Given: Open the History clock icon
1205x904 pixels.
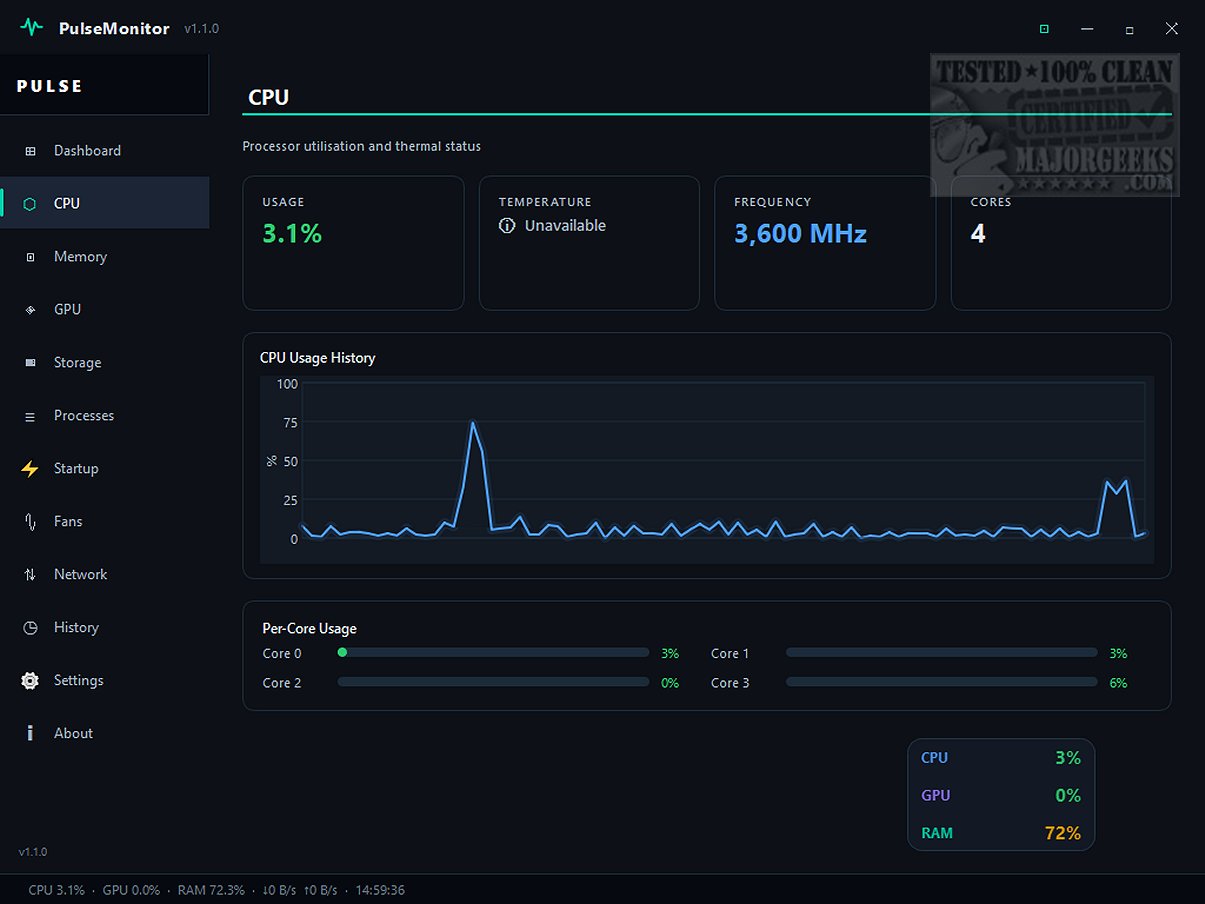Looking at the screenshot, I should coord(30,628).
